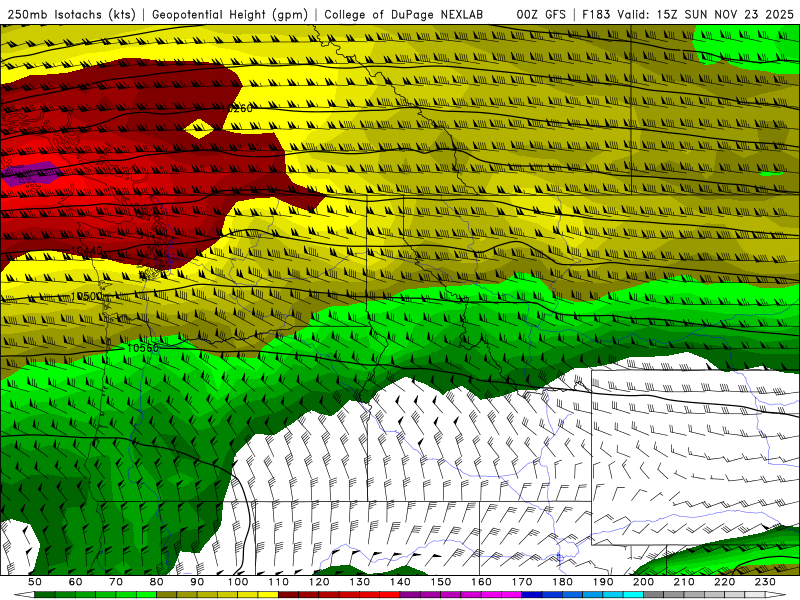Image resolution: width=800 pixels, height=600 pixels.
Task: Click the 230 value on the legend scale
Action: pyautogui.click(x=765, y=582)
